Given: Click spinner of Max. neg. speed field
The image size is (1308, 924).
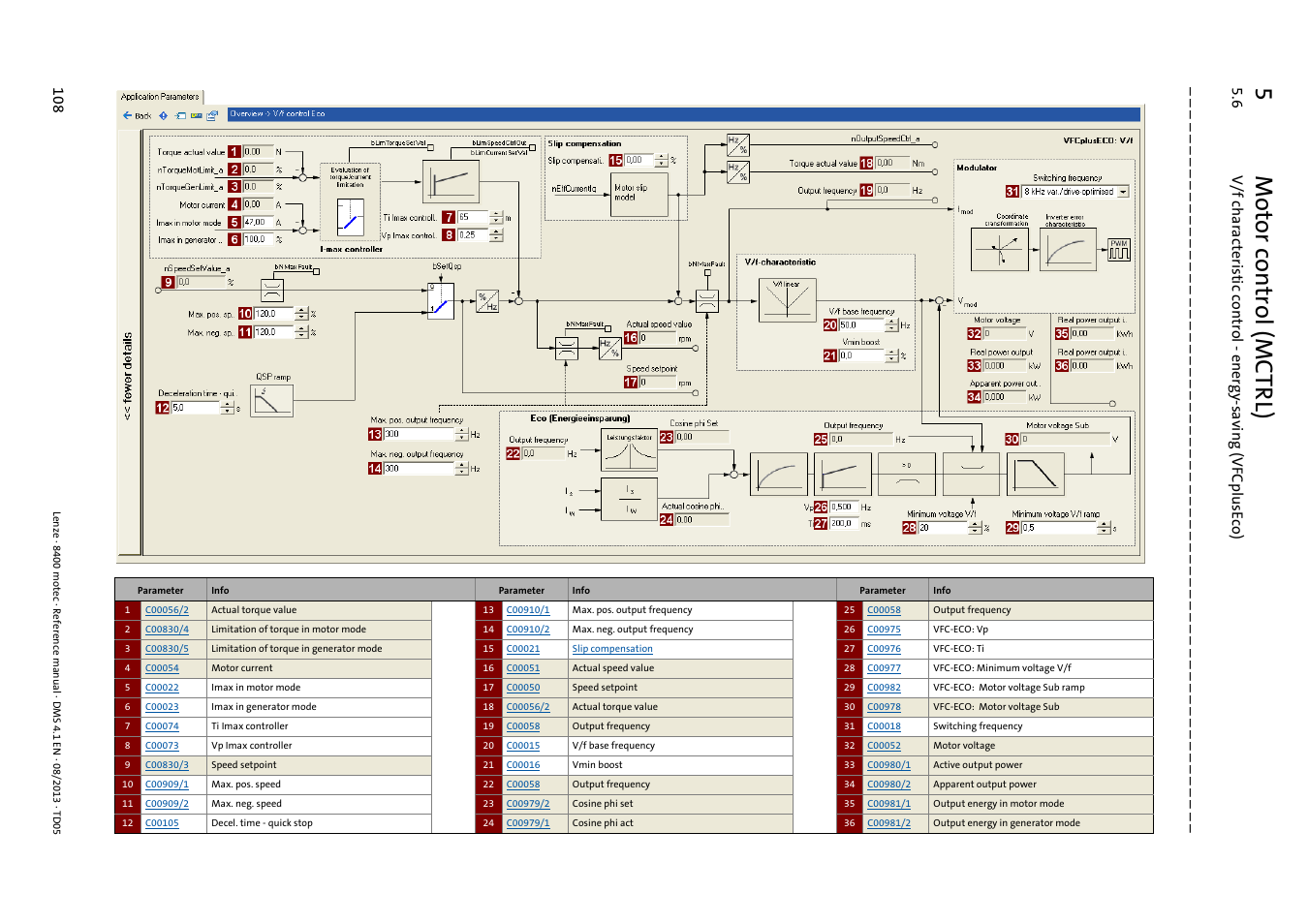Looking at the screenshot, I should (301, 332).
